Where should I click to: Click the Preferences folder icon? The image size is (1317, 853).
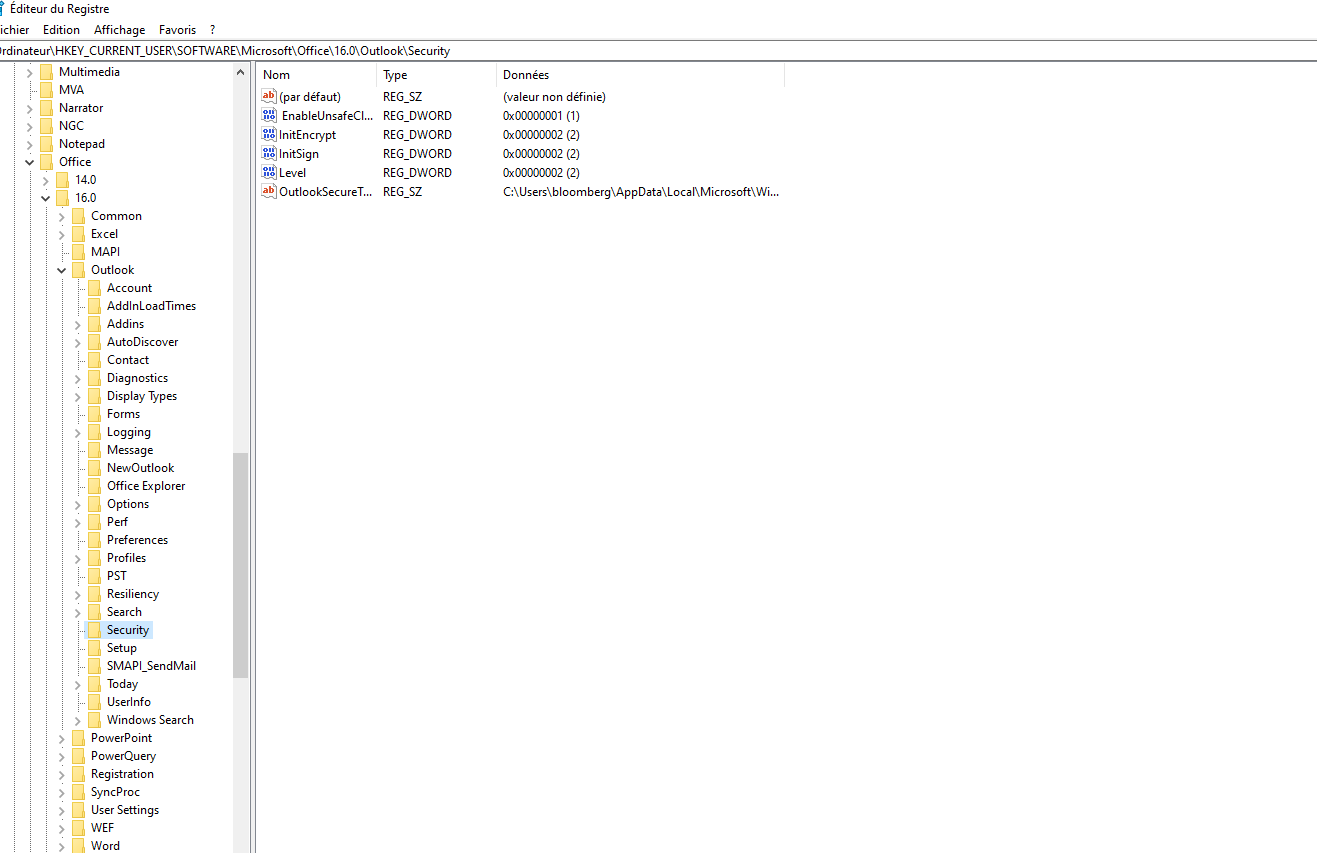coord(94,540)
